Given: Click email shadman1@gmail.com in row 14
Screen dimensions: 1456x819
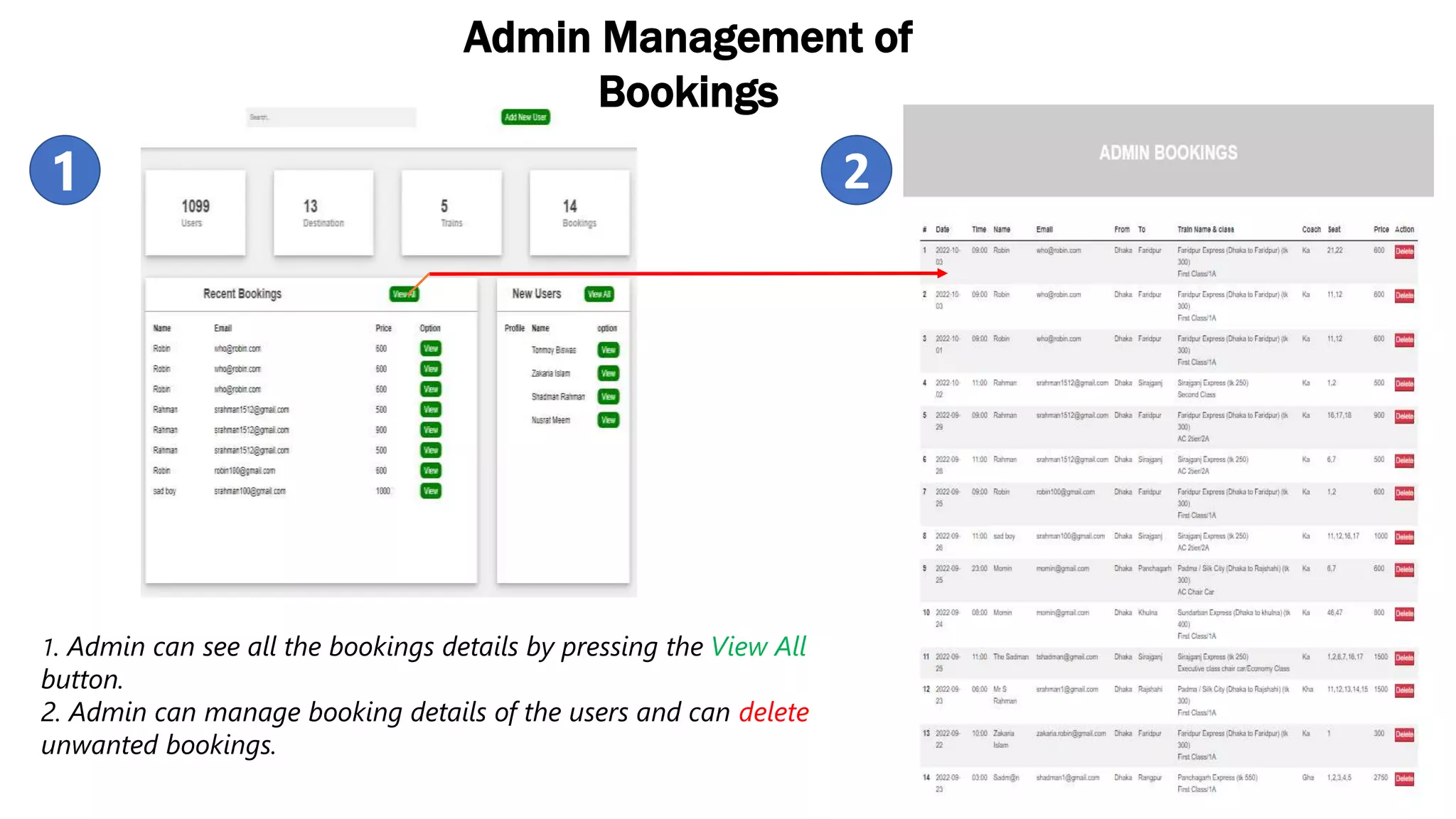Looking at the screenshot, I should pos(1068,778).
